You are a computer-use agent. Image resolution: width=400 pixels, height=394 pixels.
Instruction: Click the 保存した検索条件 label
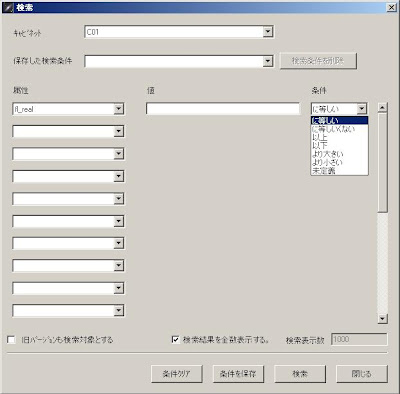click(43, 61)
